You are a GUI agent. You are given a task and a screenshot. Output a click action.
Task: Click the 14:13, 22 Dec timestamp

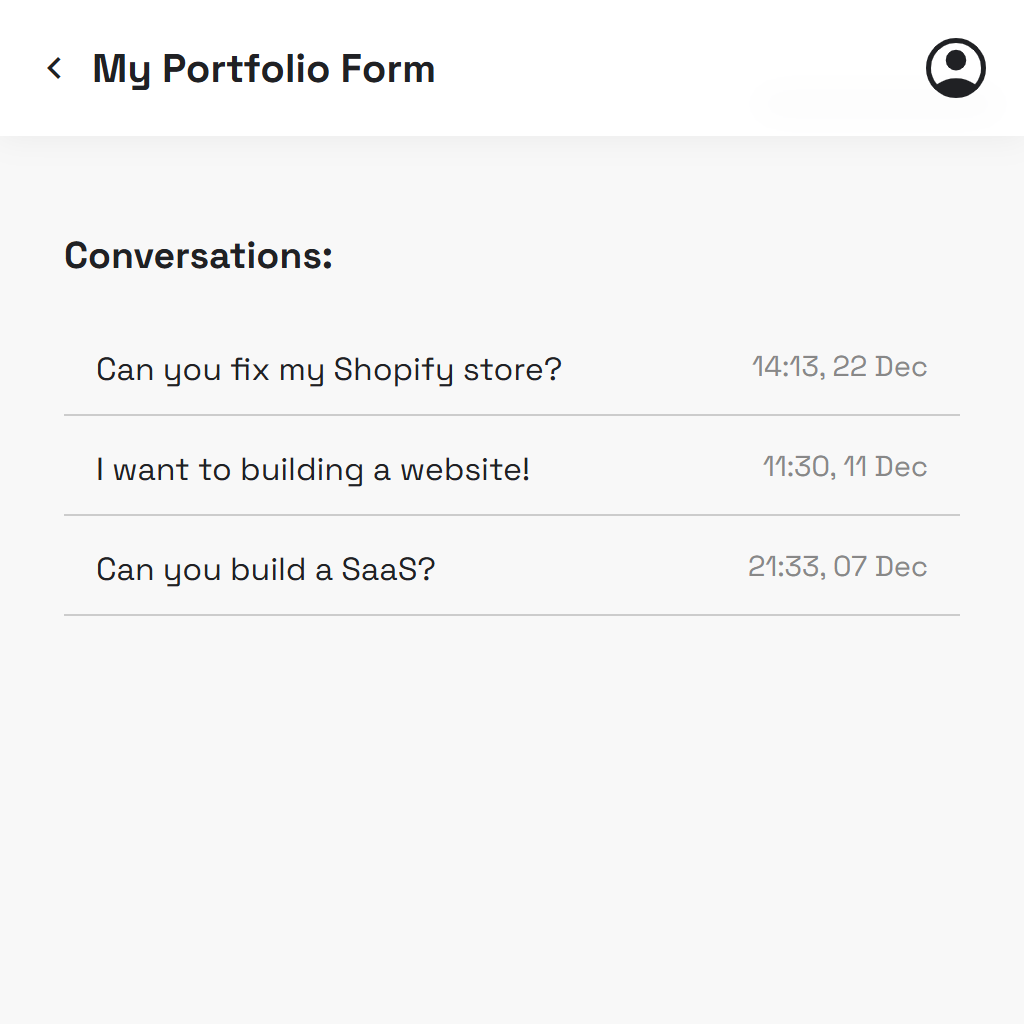(x=839, y=367)
